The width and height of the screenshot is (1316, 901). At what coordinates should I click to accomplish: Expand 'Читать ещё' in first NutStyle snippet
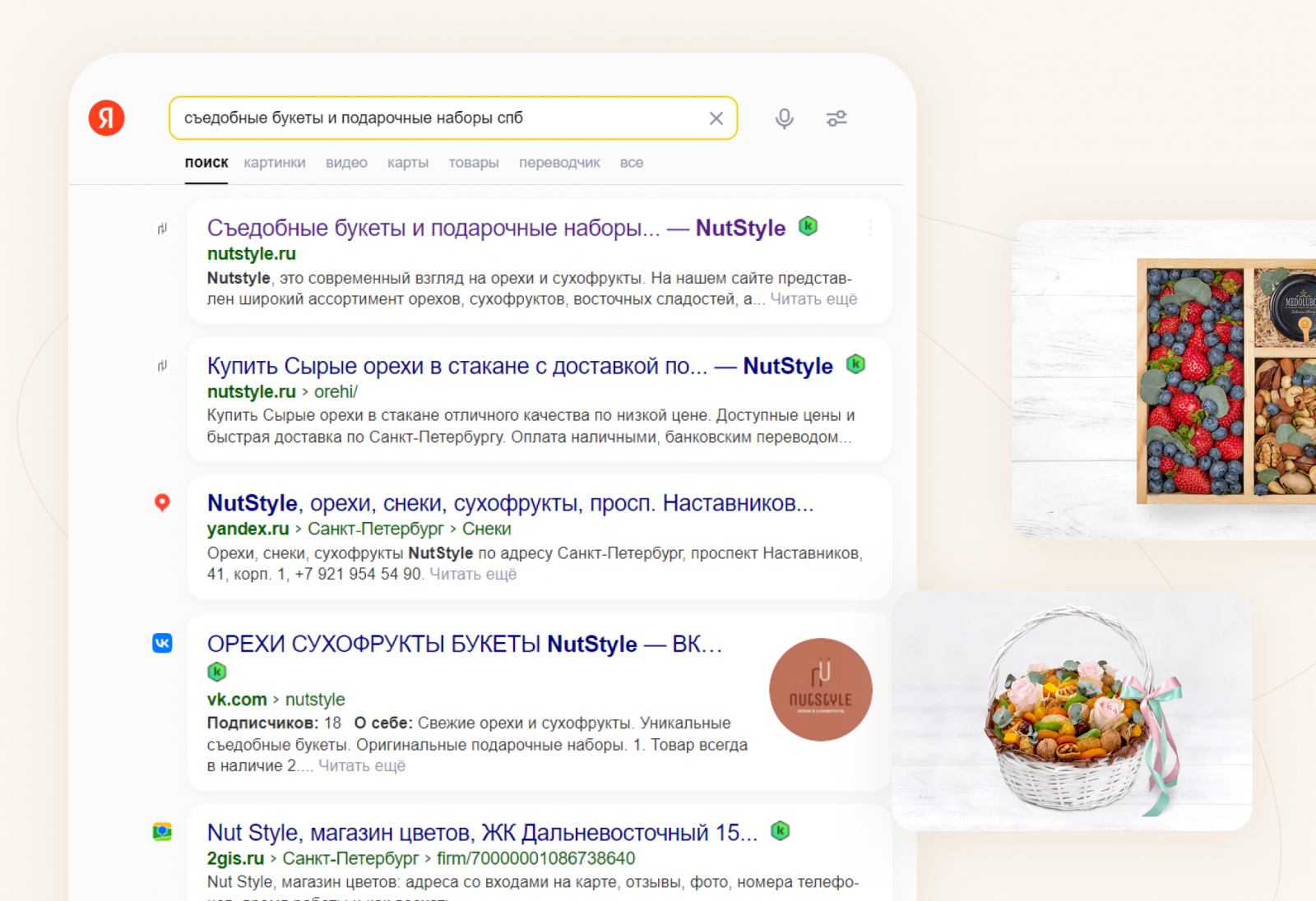(813, 299)
